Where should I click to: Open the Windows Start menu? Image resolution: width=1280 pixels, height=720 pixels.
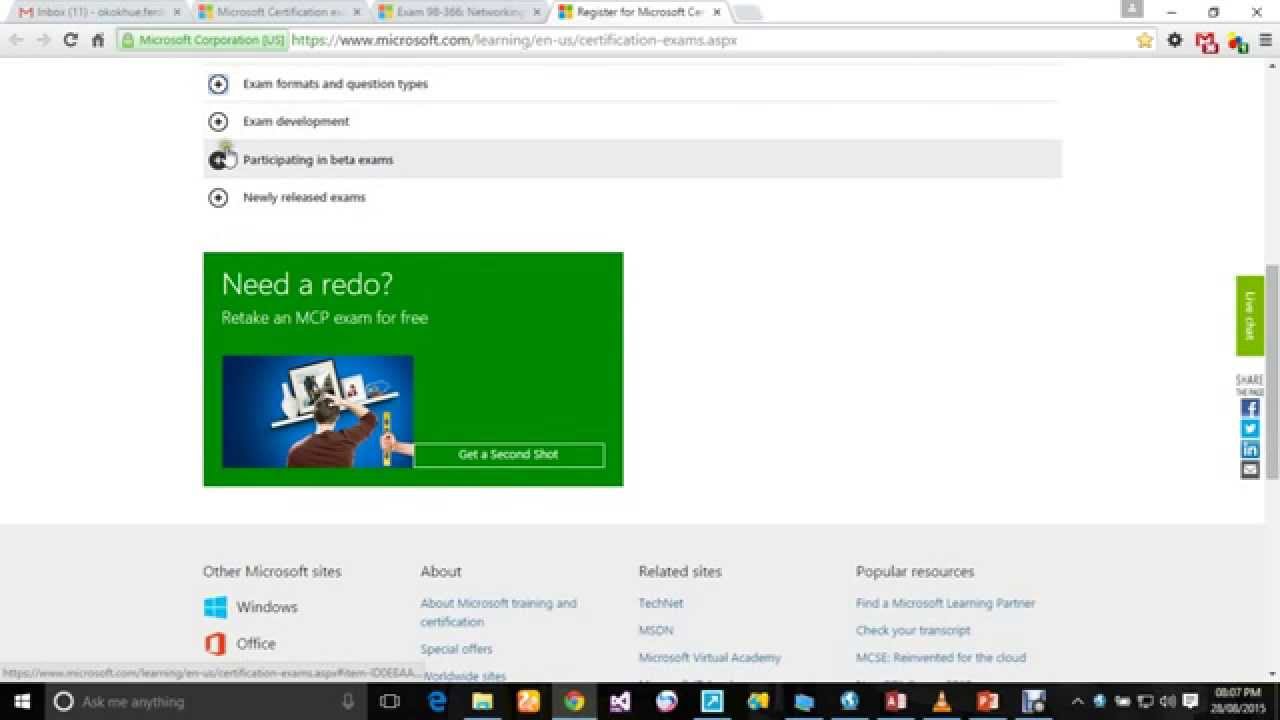tap(22, 701)
